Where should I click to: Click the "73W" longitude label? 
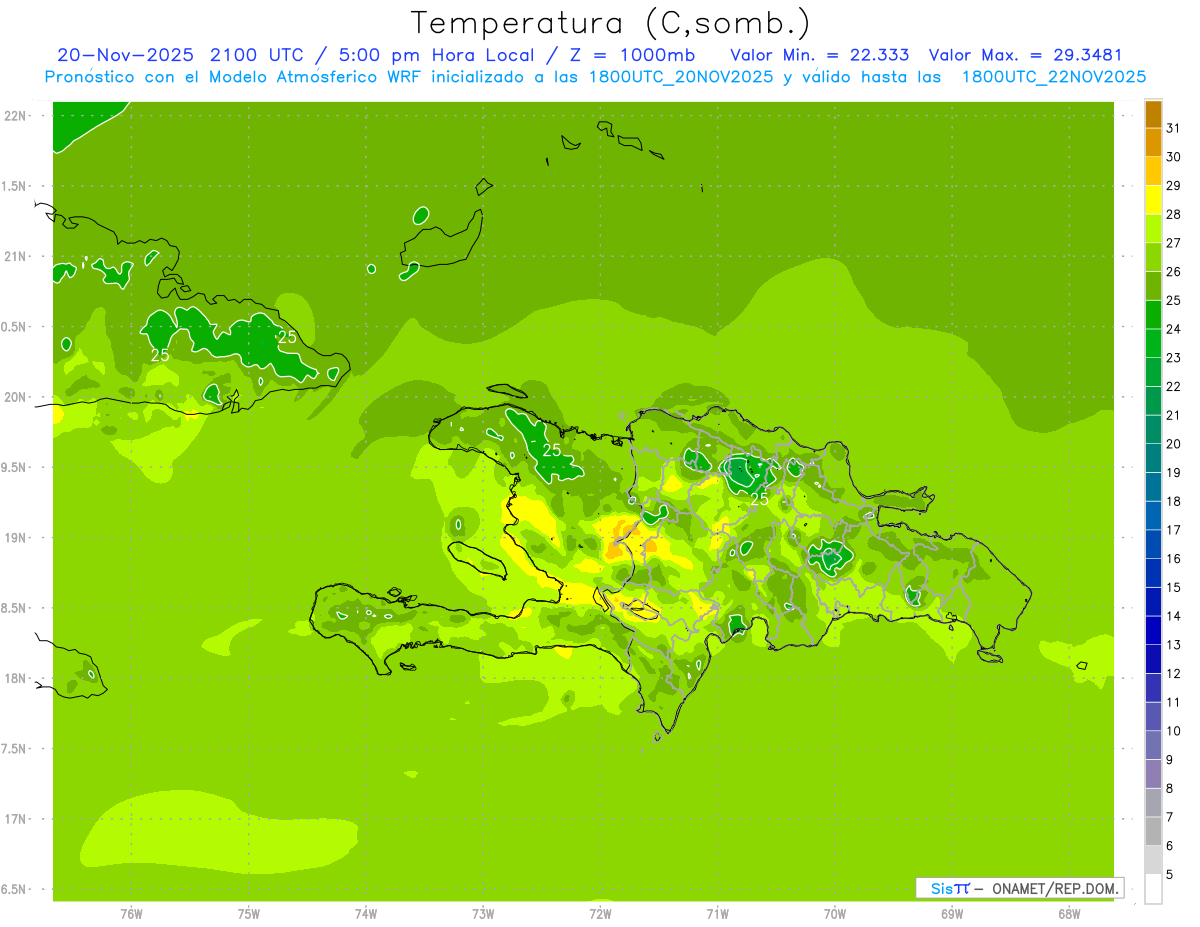point(483,914)
